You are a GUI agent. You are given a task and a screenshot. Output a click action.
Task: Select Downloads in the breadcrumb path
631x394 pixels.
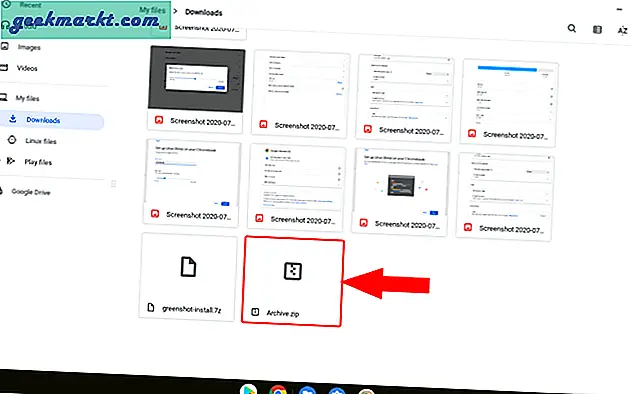coord(204,12)
